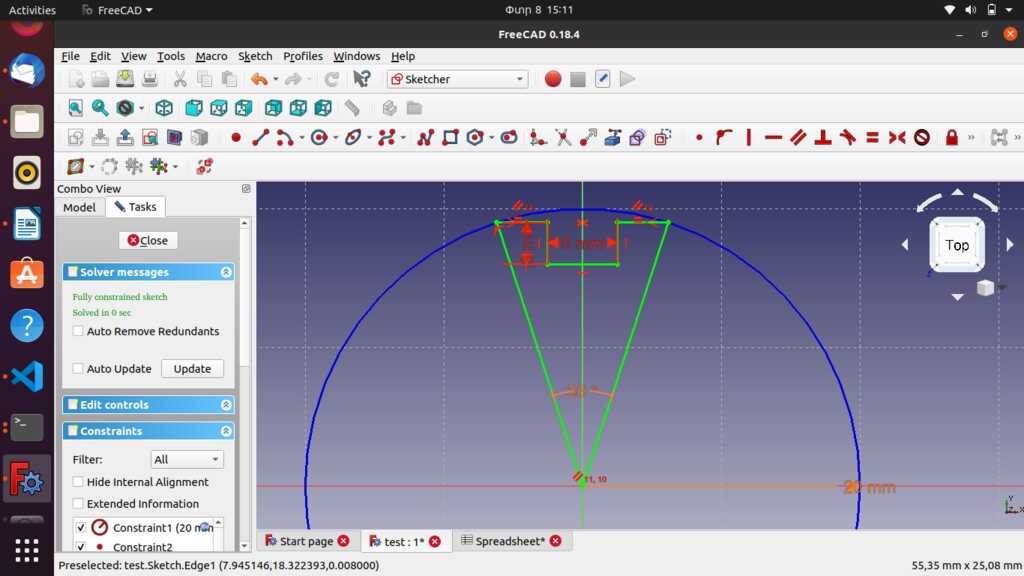Click the Top face of navigation cube
This screenshot has width=1024, height=576.
point(957,245)
